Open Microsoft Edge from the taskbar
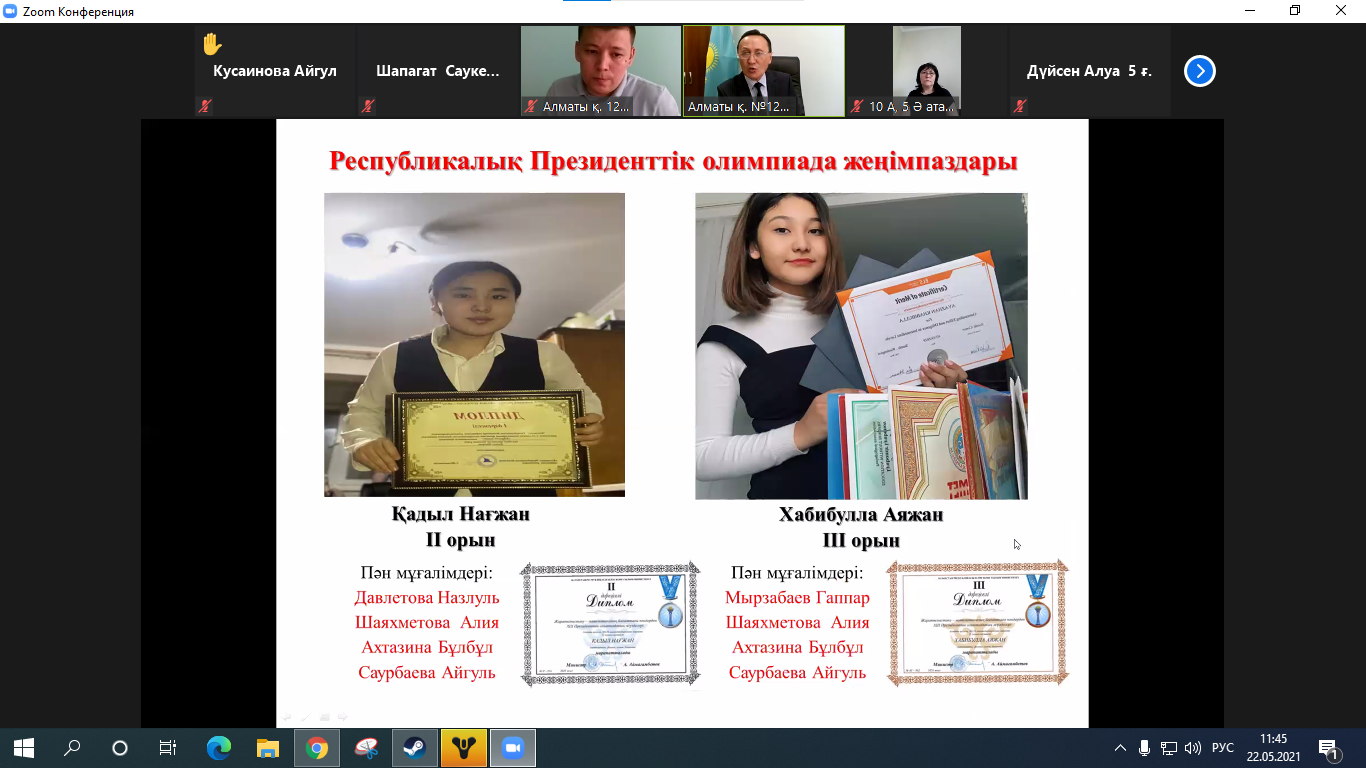The width and height of the screenshot is (1366, 768). [218, 748]
